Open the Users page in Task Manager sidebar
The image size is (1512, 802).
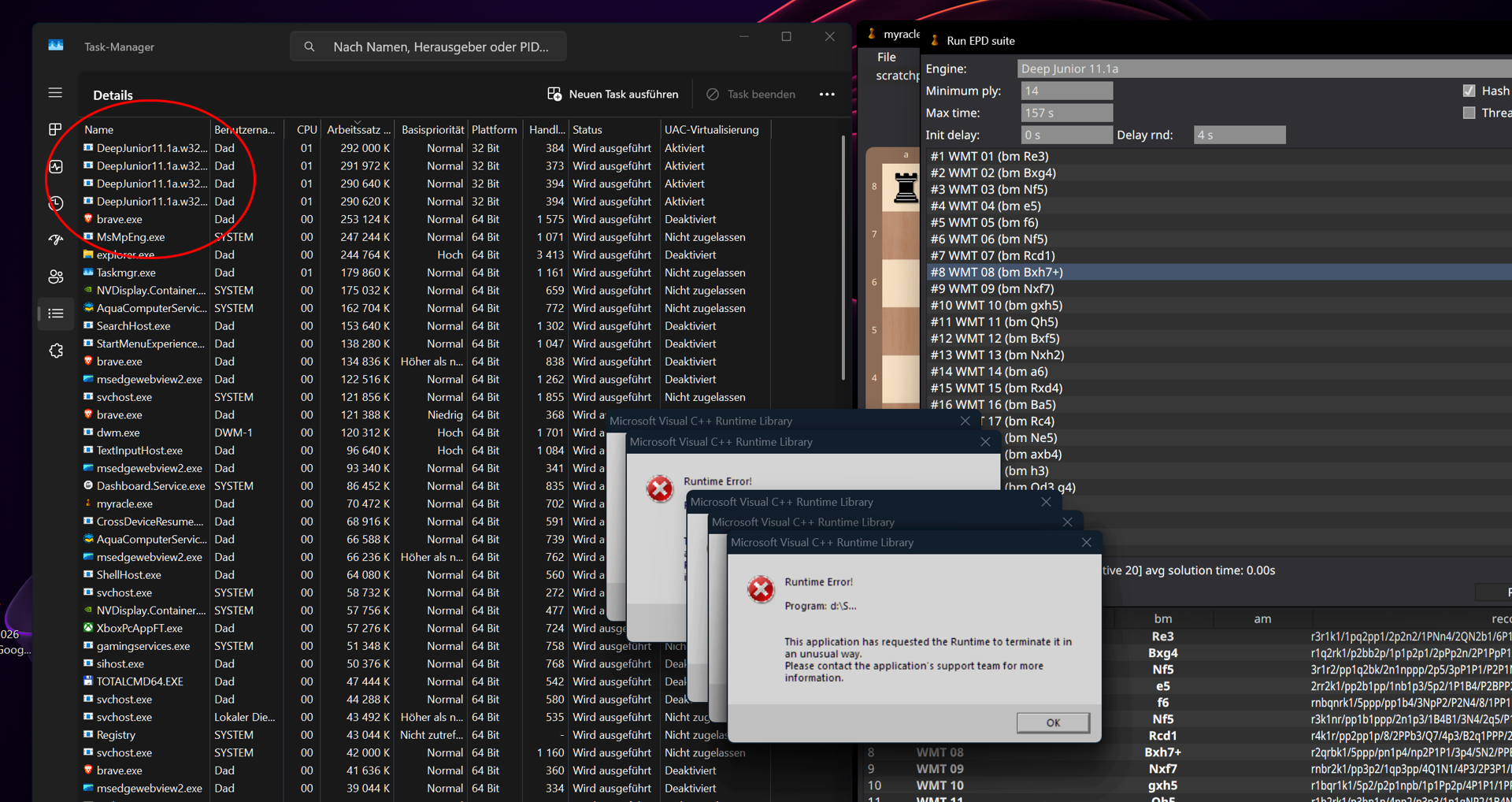pyautogui.click(x=55, y=277)
